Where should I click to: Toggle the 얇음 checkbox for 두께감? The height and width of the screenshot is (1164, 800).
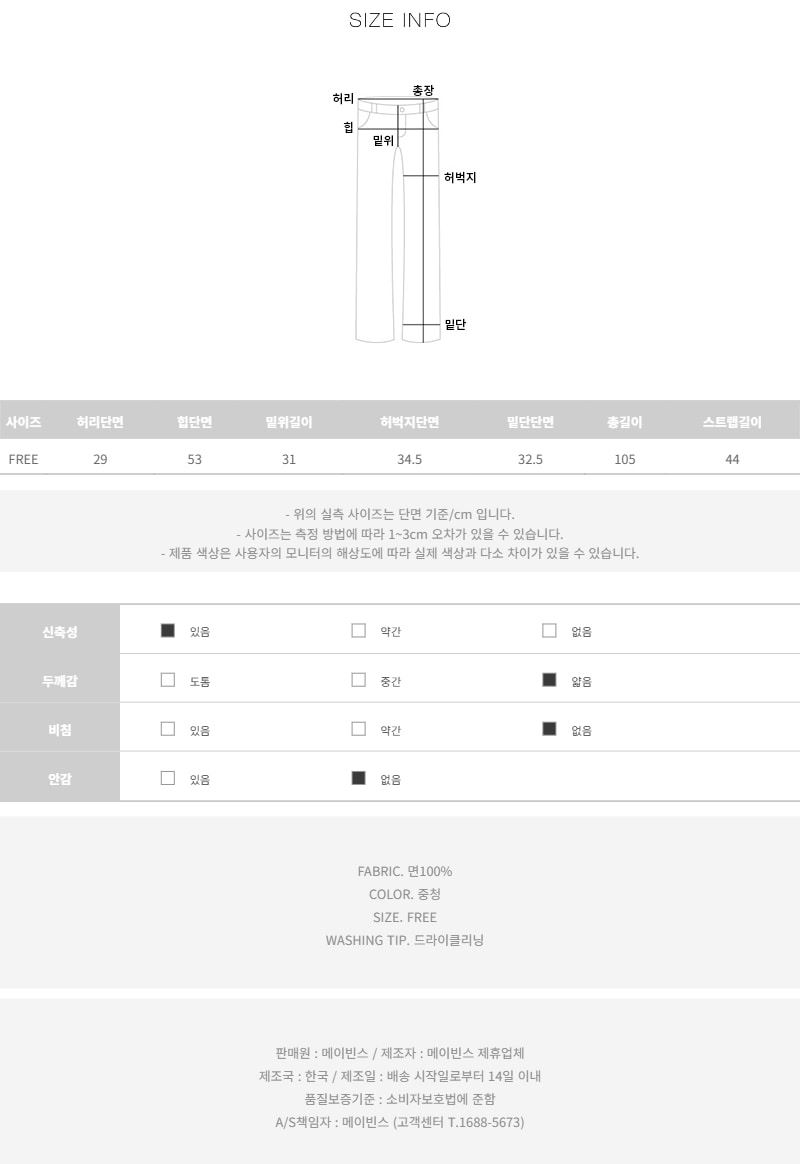[549, 680]
